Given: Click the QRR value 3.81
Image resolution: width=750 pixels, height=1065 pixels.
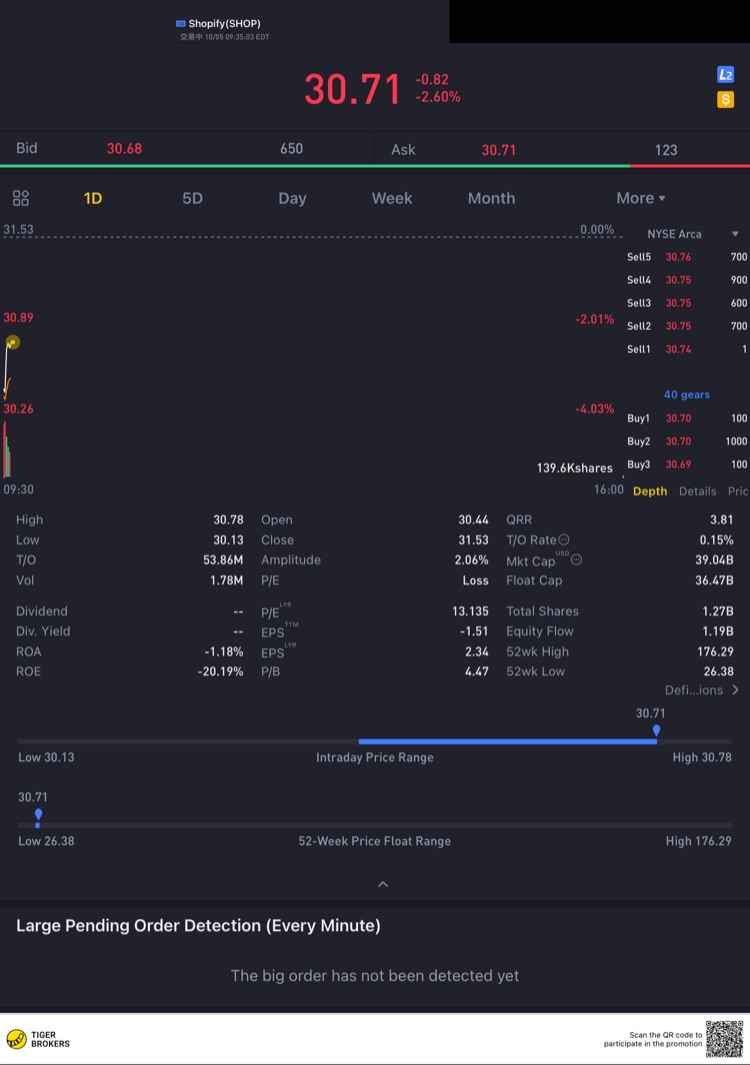Looking at the screenshot, I should pyautogui.click(x=721, y=520).
